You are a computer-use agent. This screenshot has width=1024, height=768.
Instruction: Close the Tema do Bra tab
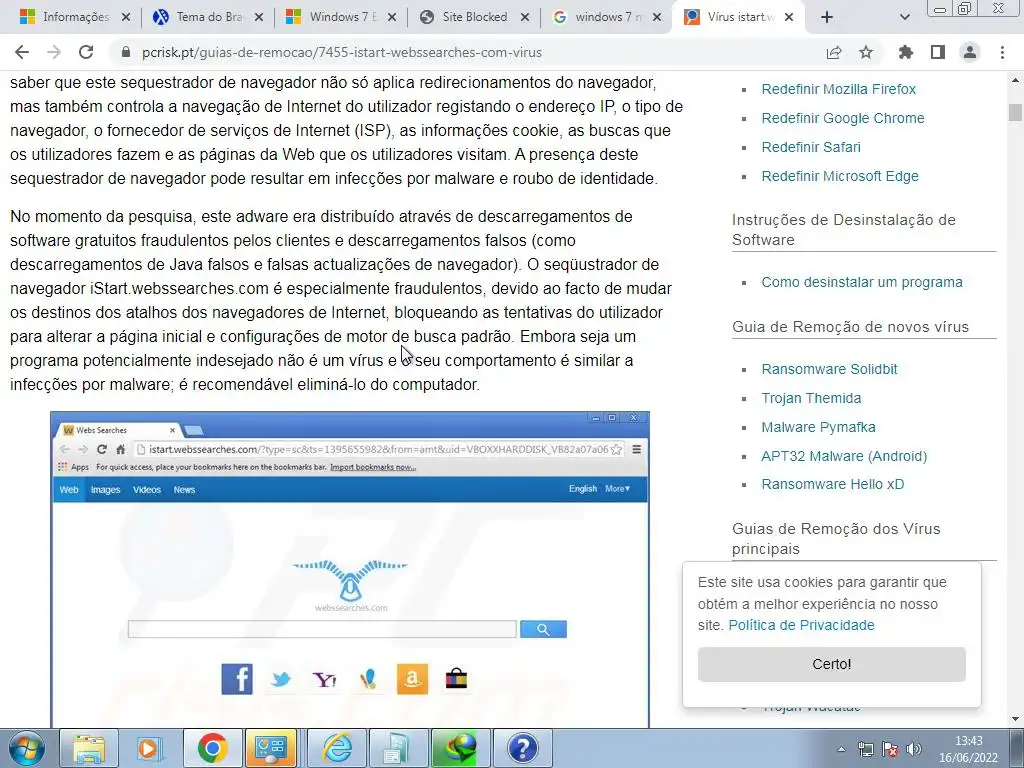click(x=259, y=17)
